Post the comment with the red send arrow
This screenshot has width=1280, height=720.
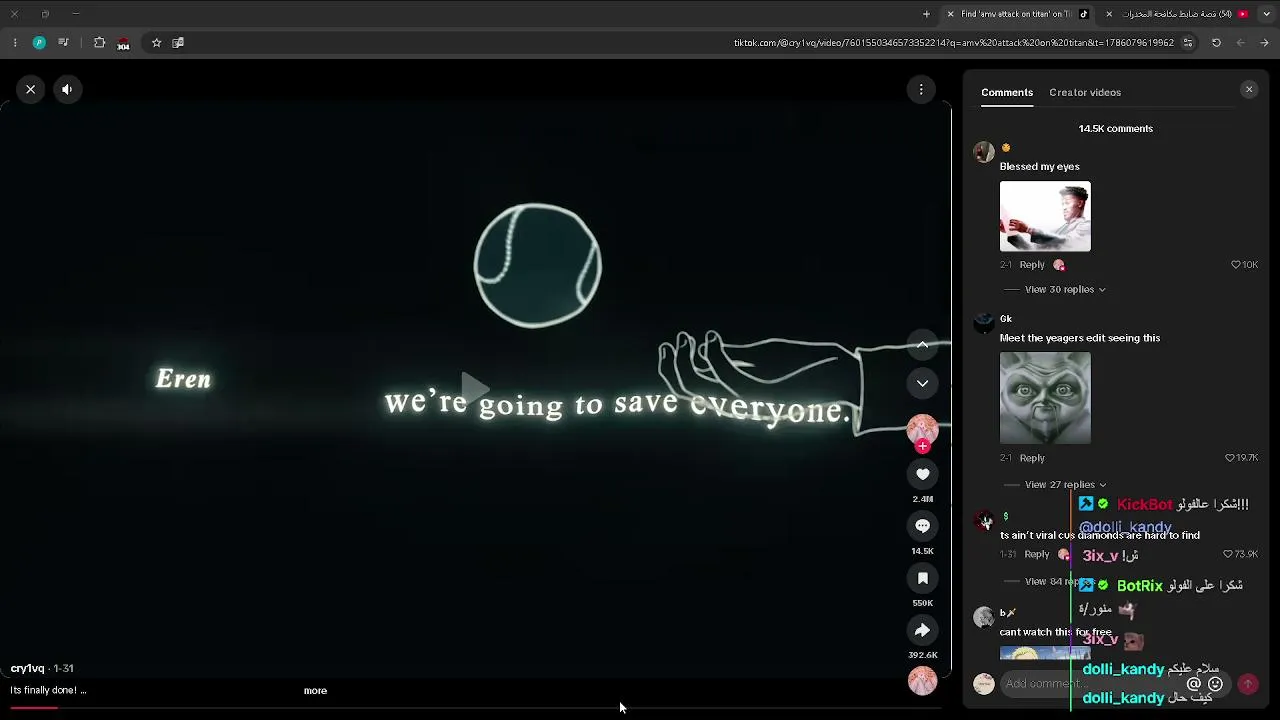tap(1248, 684)
